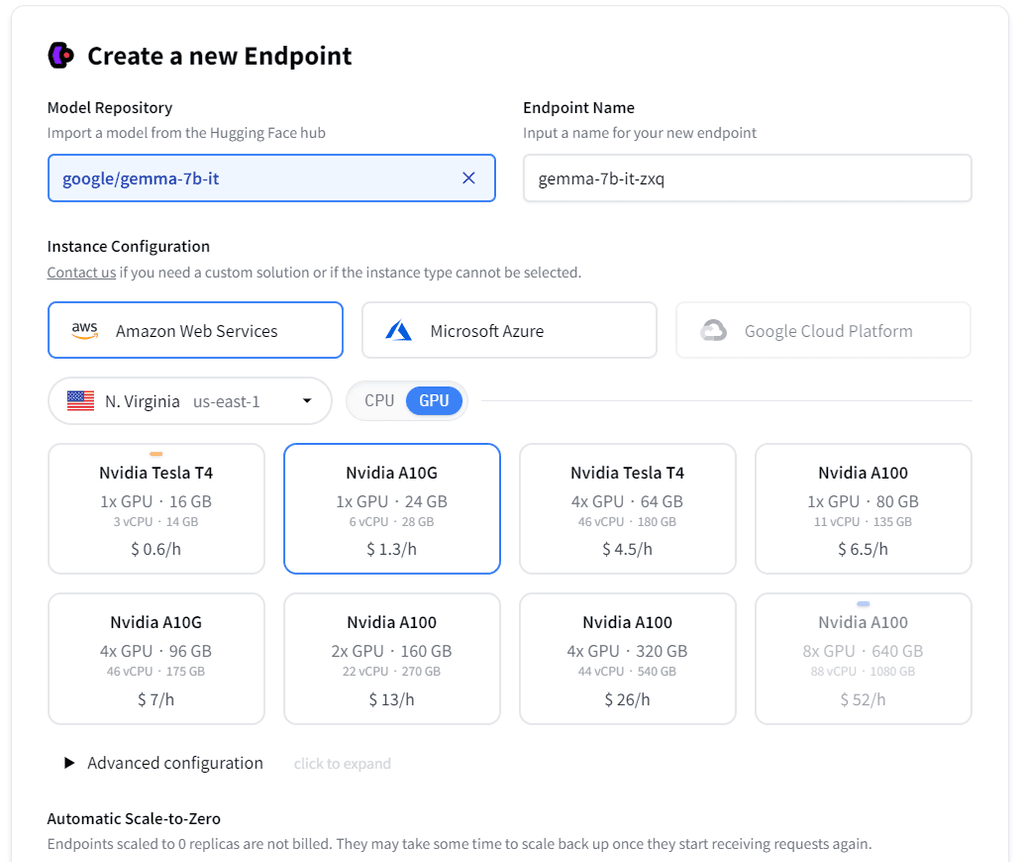Click the Endpoint Name input field
This screenshot has width=1024, height=862.
click(x=747, y=177)
